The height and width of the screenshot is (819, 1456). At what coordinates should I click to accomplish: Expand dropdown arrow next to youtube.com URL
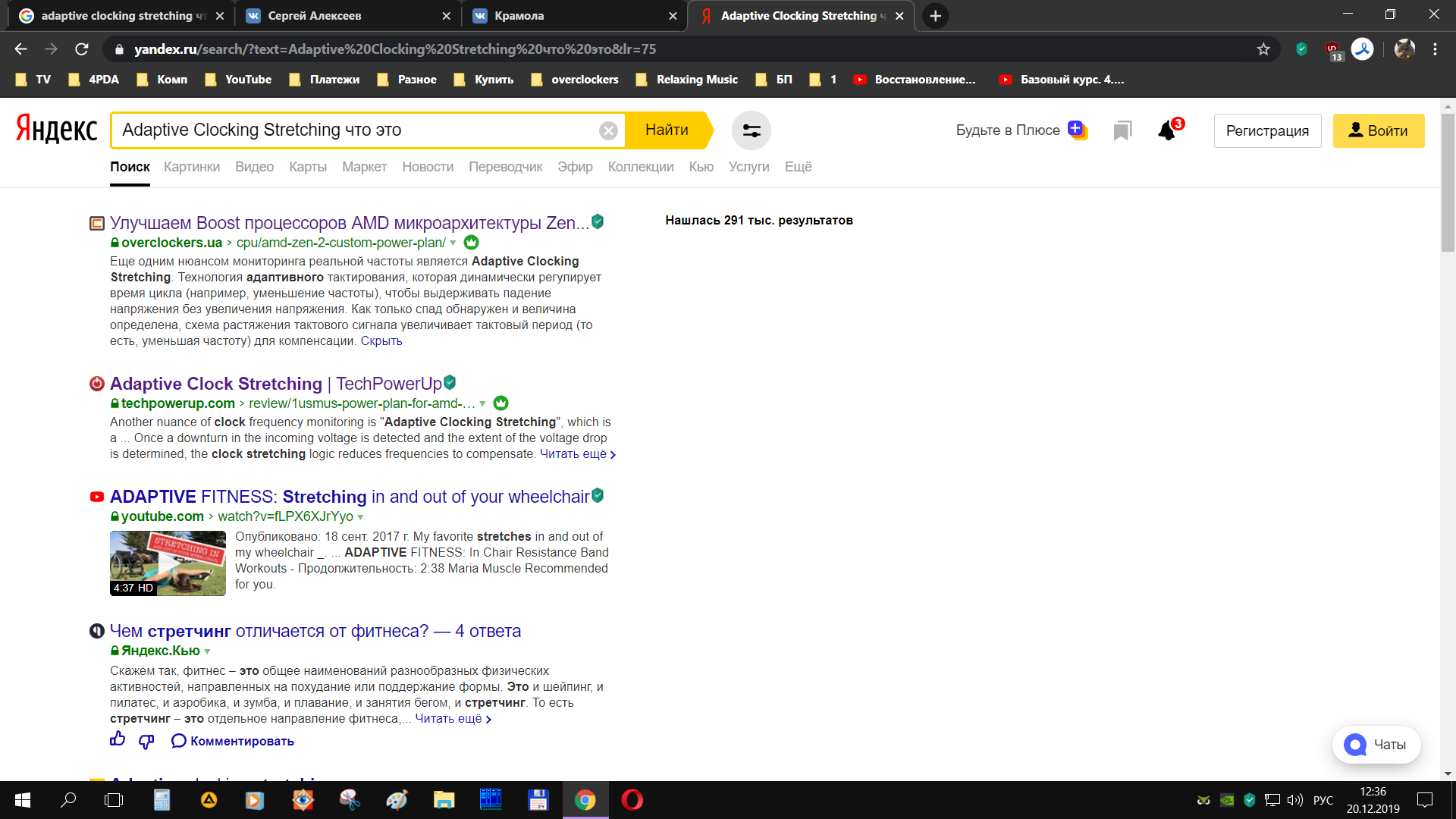pos(360,517)
